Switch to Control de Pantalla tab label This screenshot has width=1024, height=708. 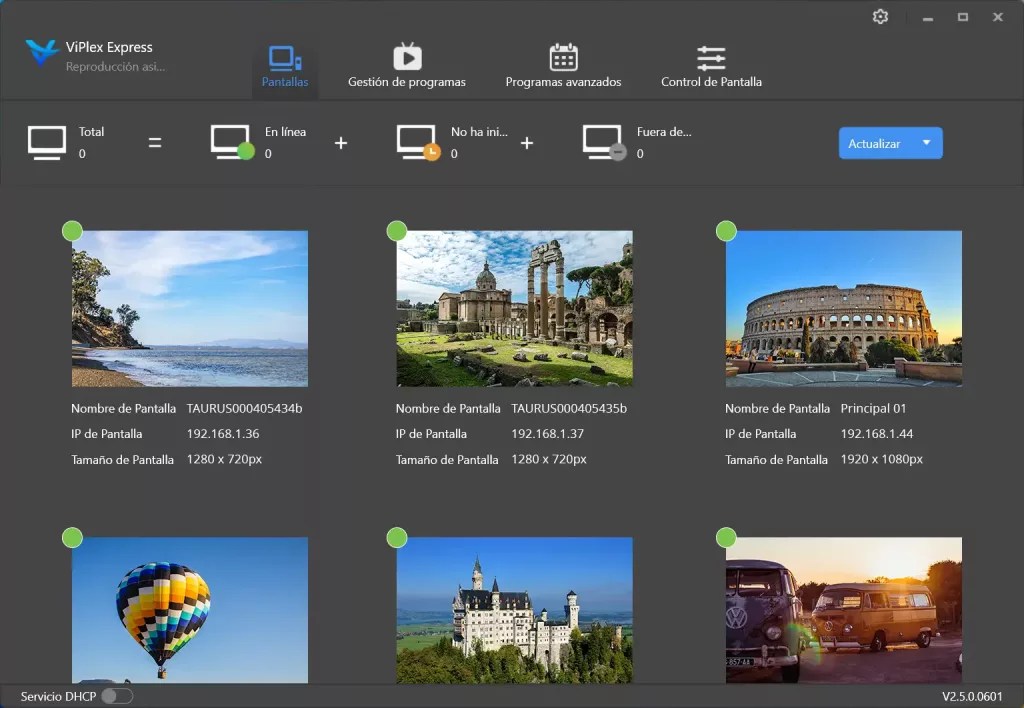711,82
